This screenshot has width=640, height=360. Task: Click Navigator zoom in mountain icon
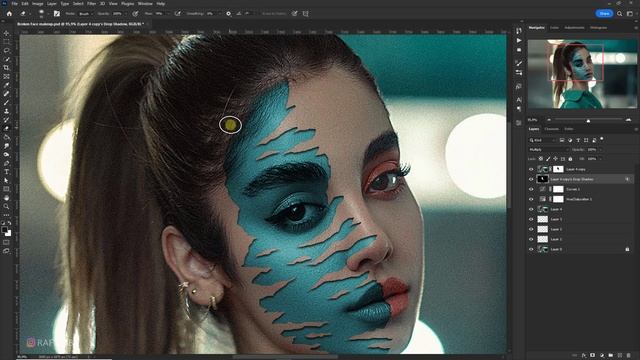[x=628, y=120]
